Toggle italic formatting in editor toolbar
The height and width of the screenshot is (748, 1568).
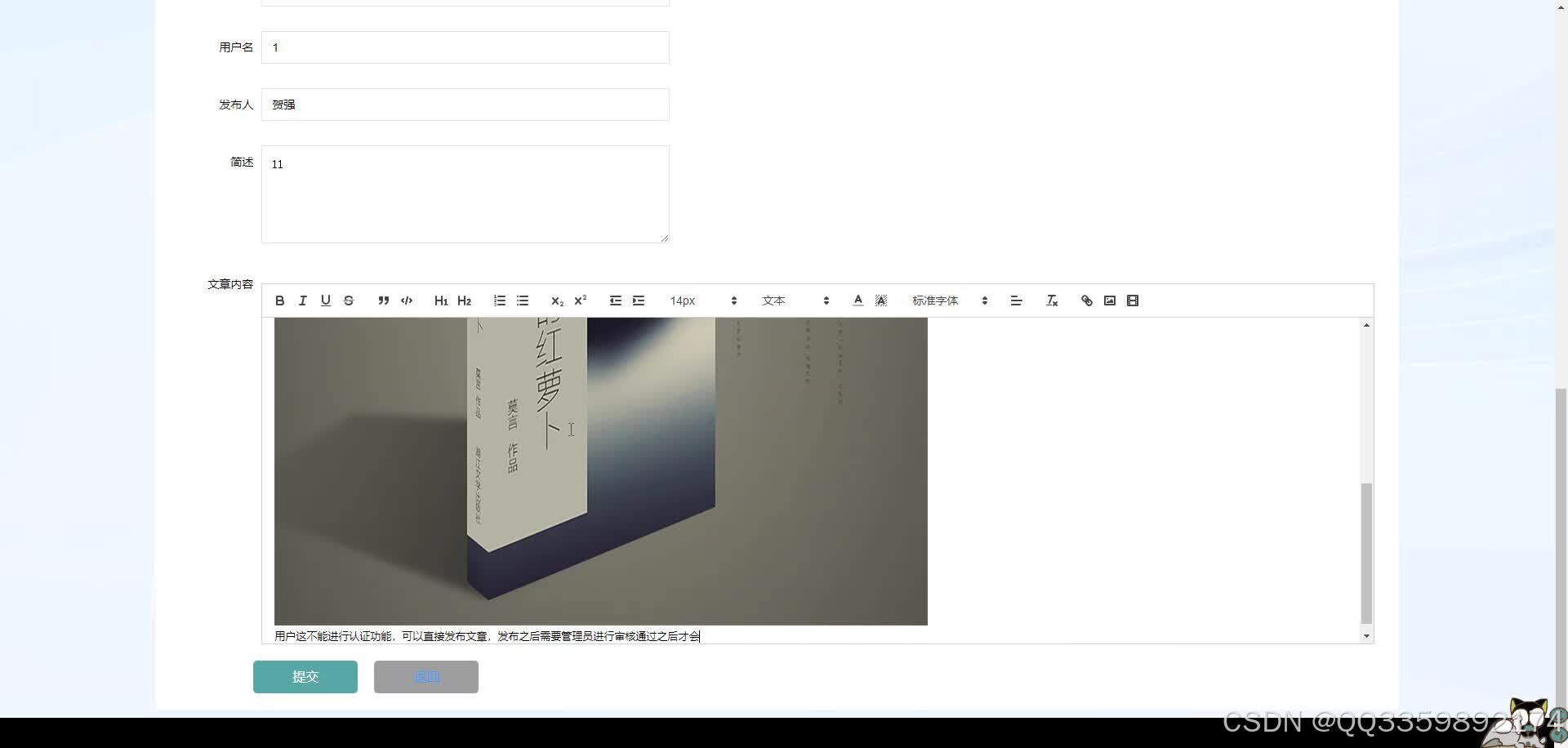click(303, 301)
